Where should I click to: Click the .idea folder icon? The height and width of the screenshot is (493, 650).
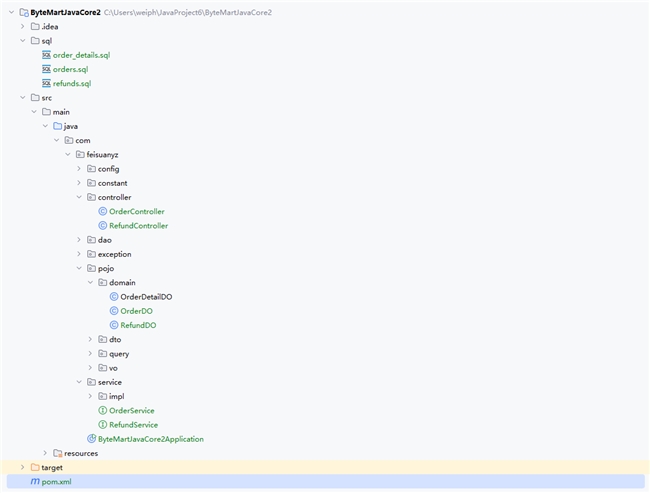click(35, 27)
